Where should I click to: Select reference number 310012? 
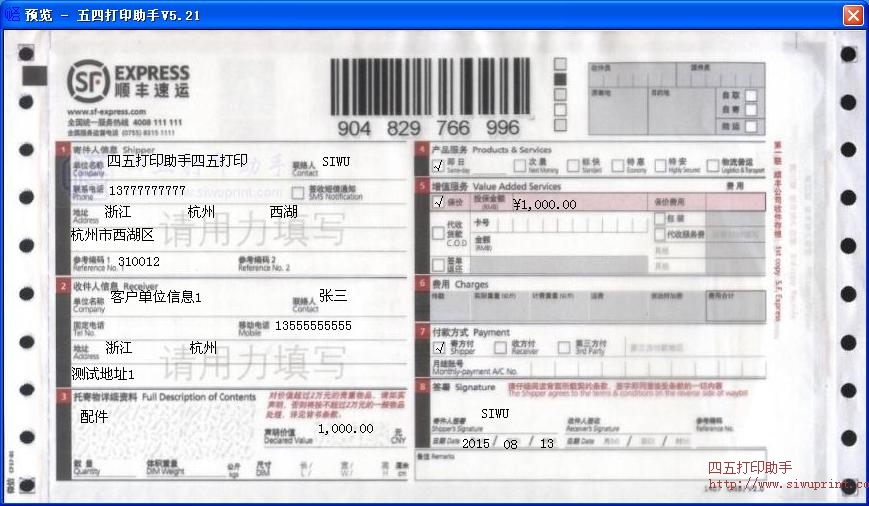click(139, 261)
